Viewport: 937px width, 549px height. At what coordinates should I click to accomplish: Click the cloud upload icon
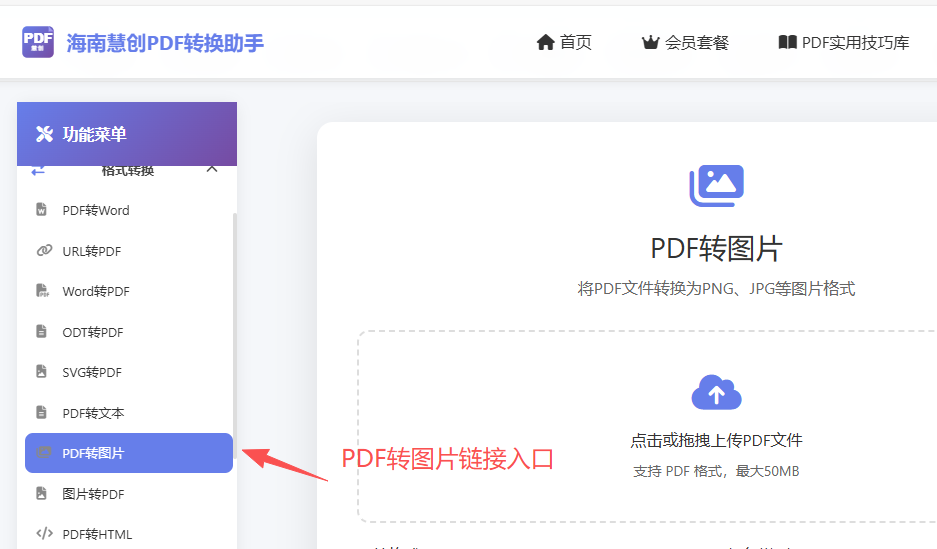[x=716, y=392]
